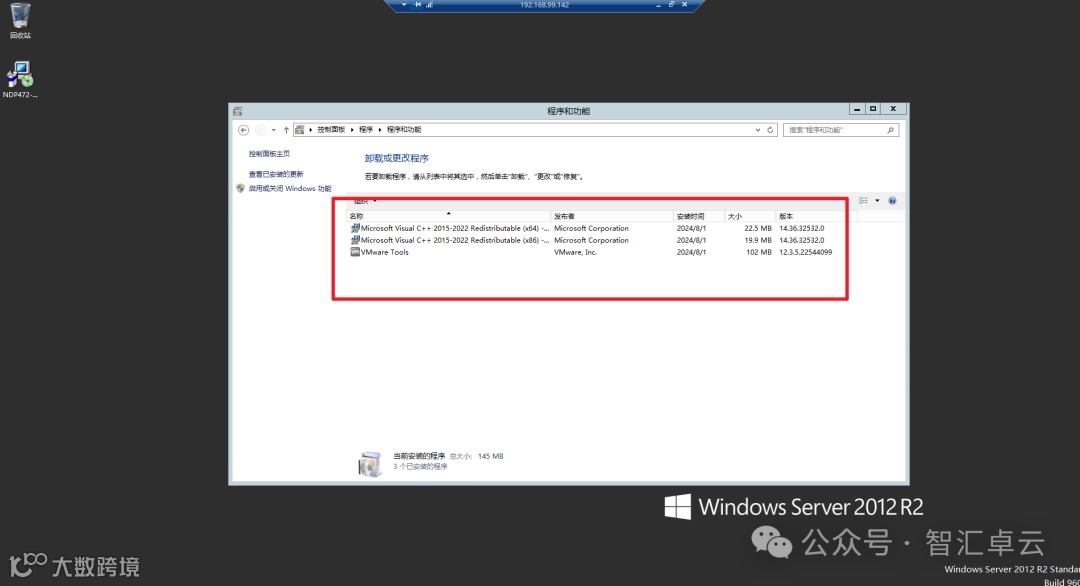The height and width of the screenshot is (586, 1080).
Task: Sort by 名称 column header
Action: pos(448,216)
